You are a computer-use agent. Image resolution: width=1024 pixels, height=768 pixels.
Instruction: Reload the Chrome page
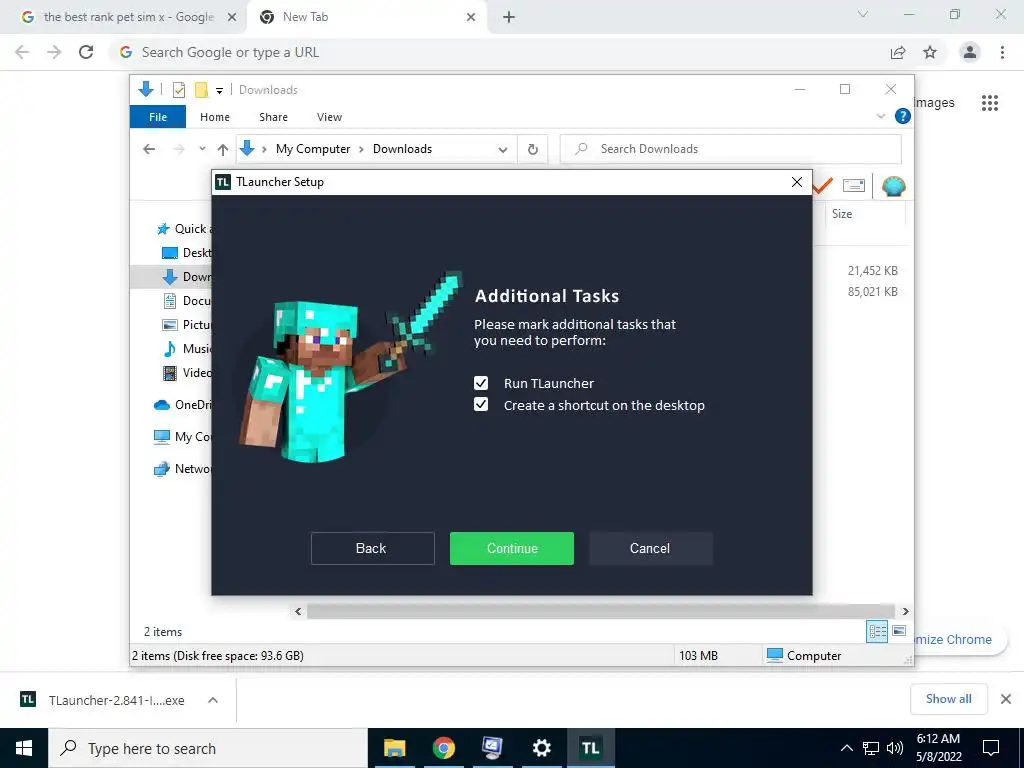(86, 52)
